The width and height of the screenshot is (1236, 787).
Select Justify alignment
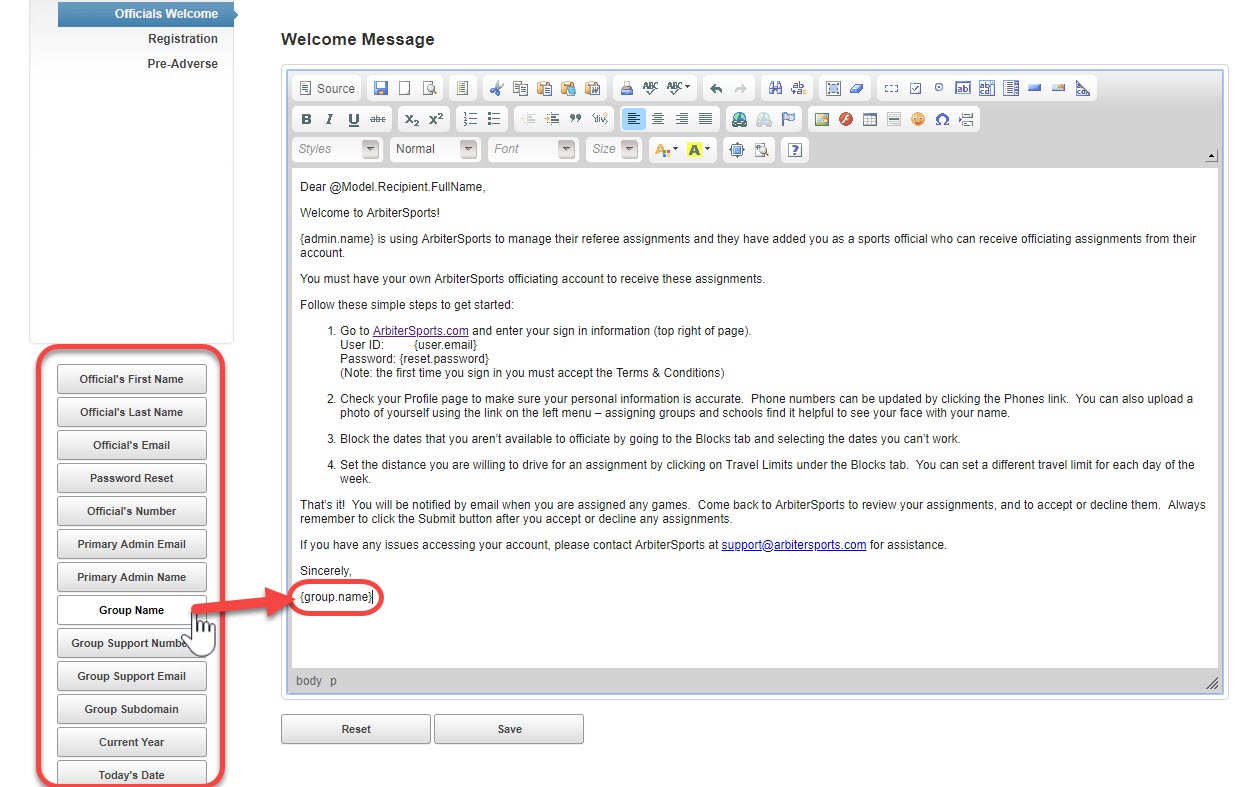click(x=706, y=119)
